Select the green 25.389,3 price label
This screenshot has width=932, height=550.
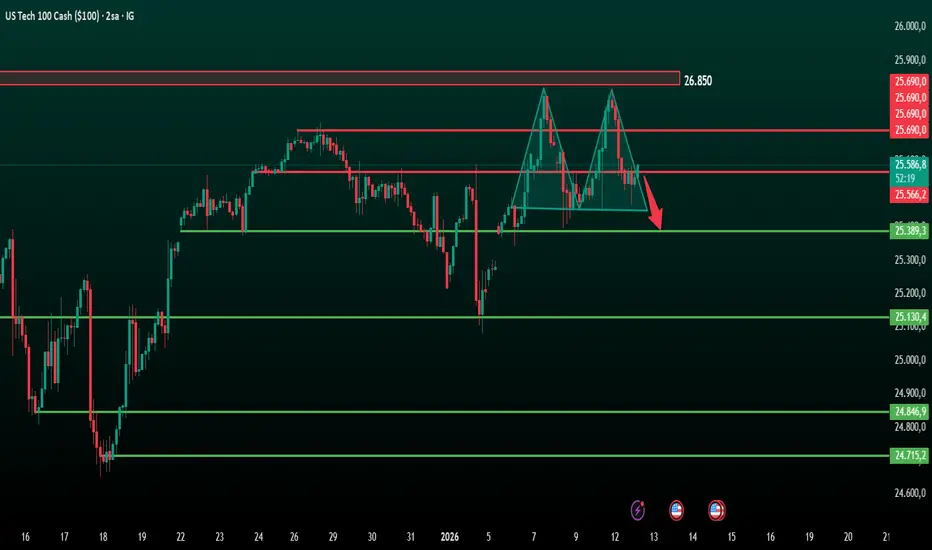(911, 231)
